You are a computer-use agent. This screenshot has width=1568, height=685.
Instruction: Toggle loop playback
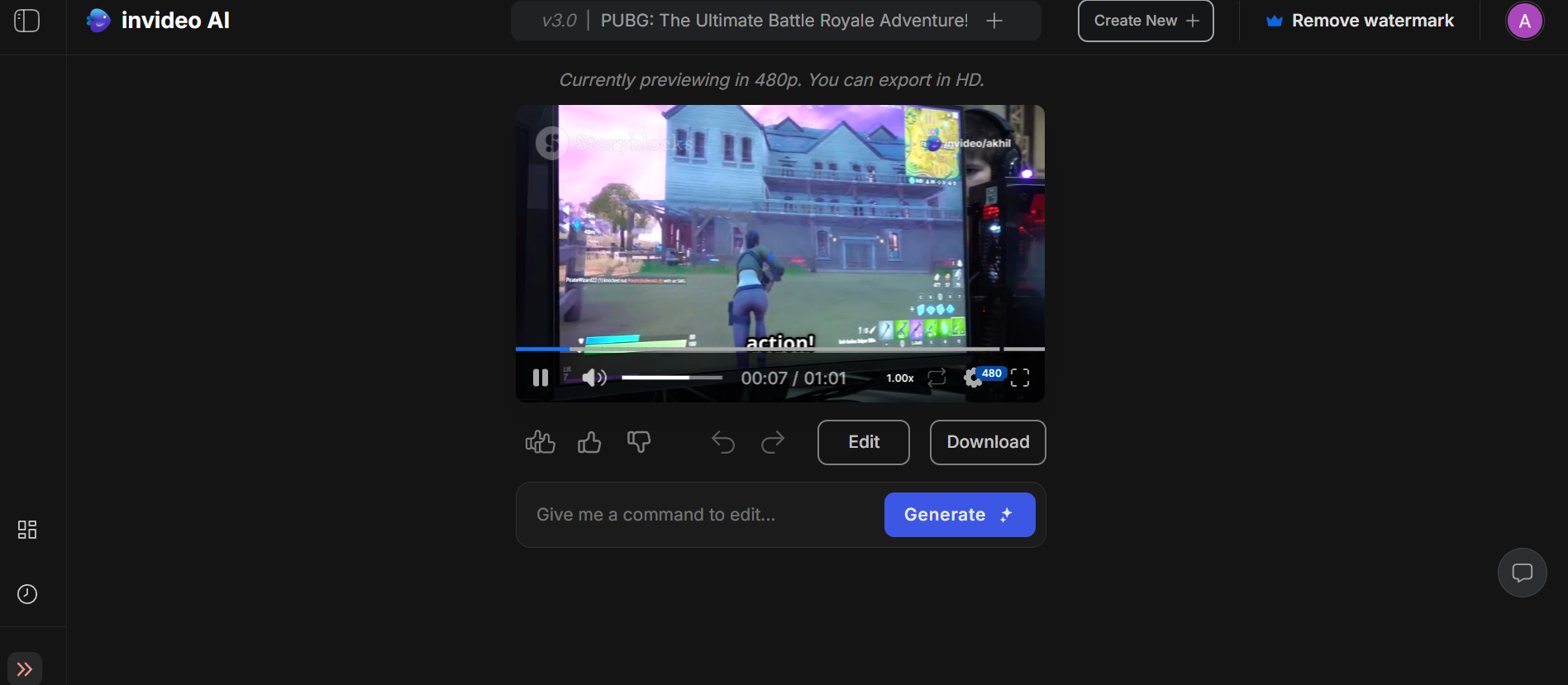coord(937,378)
